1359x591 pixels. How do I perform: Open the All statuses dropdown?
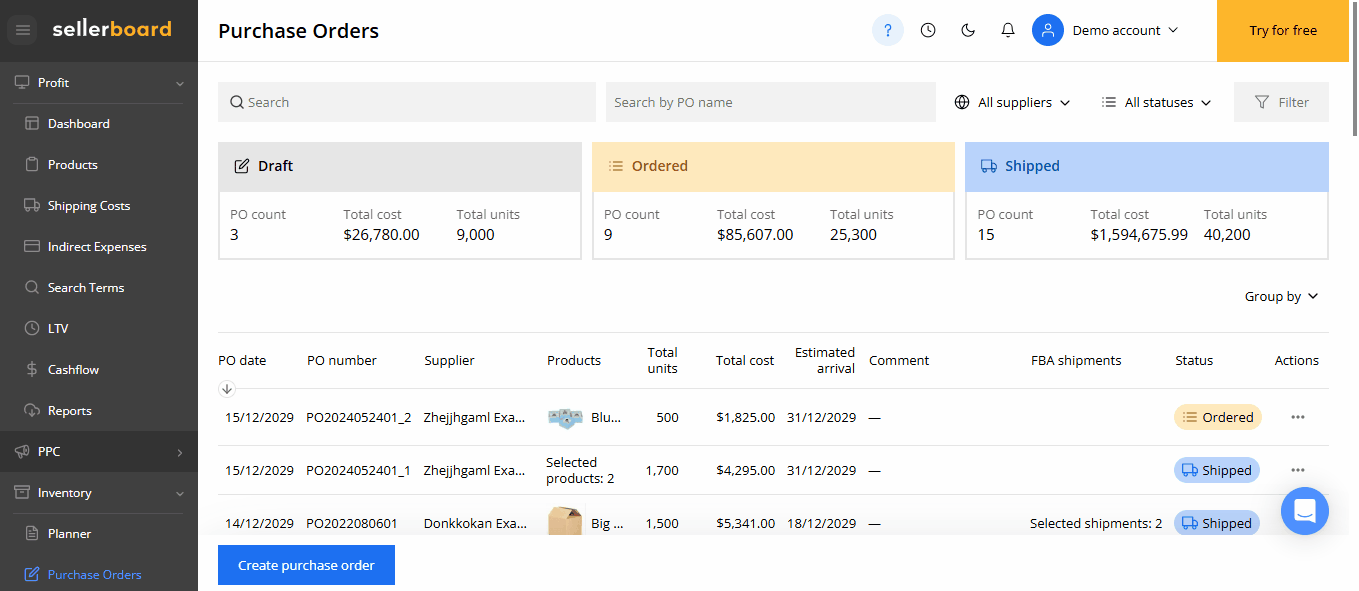tap(1156, 102)
